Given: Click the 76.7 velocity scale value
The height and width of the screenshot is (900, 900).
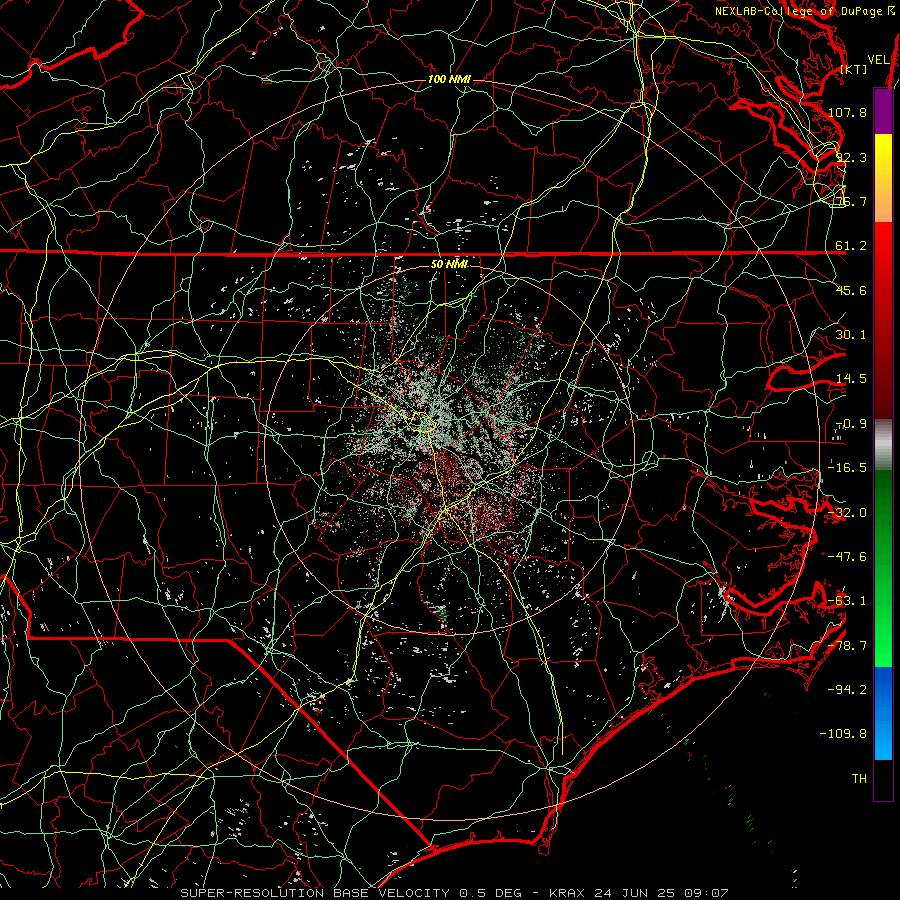Looking at the screenshot, I should 851,201.
